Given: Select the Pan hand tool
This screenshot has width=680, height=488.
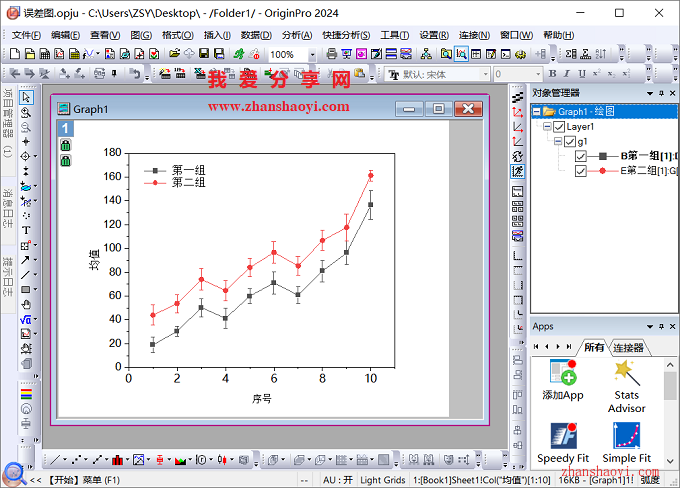Looking at the screenshot, I should [26, 305].
